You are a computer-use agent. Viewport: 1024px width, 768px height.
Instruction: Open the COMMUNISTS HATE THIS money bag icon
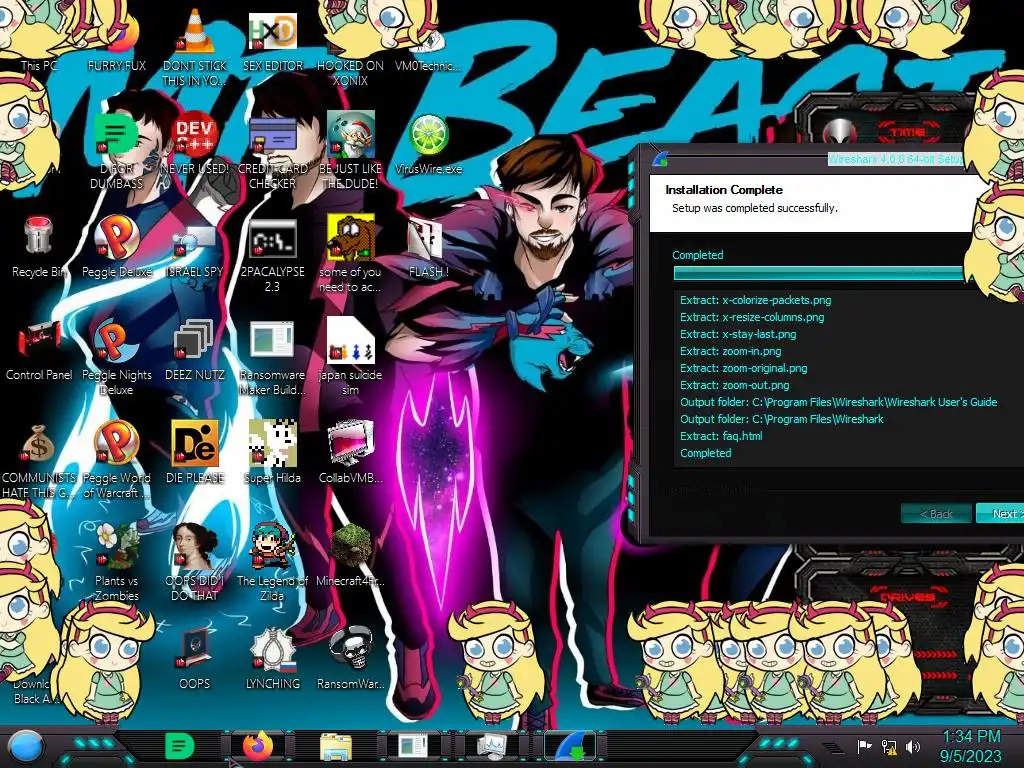[x=39, y=460]
